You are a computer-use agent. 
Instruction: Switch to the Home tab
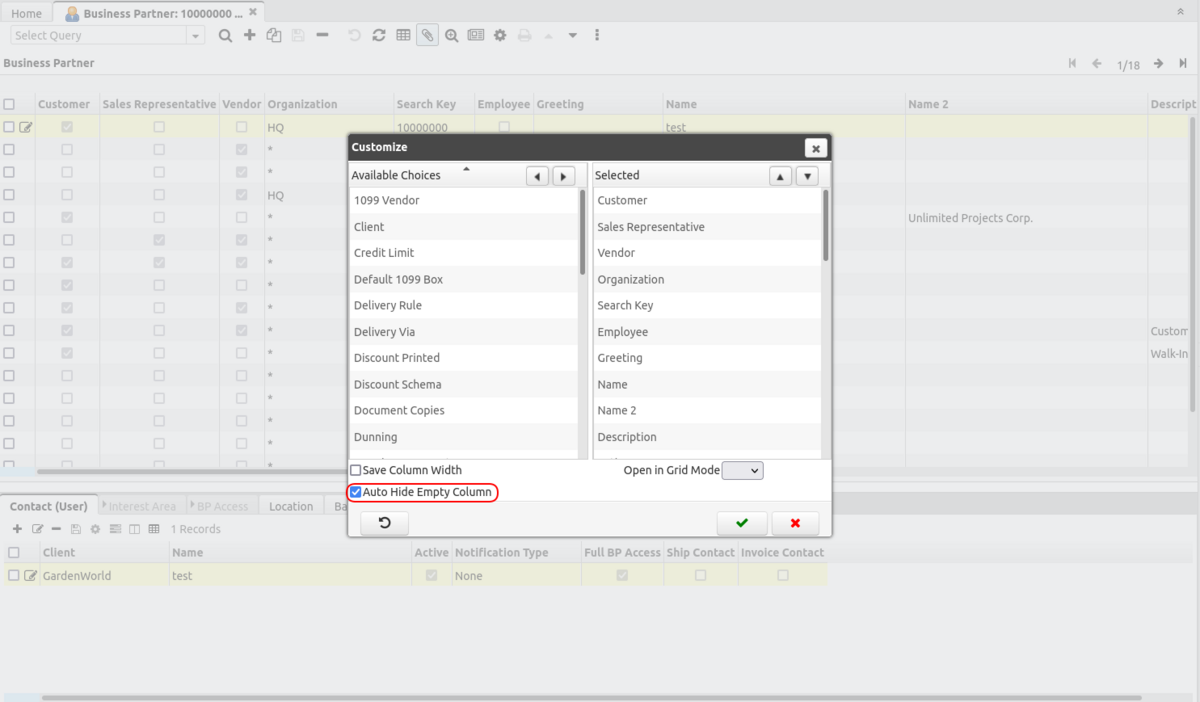tap(26, 14)
